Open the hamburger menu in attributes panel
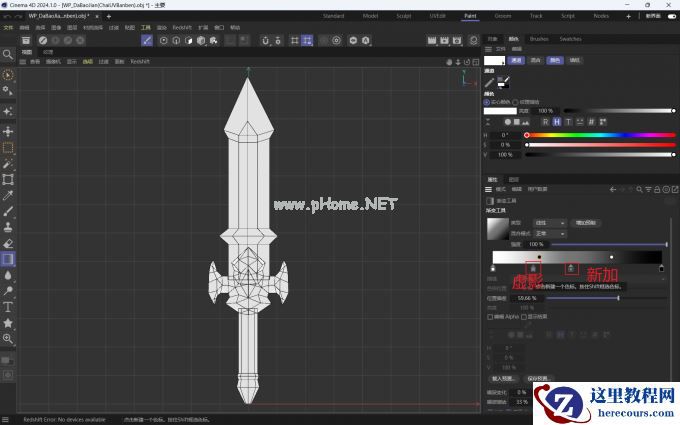The image size is (680, 425). [x=488, y=190]
